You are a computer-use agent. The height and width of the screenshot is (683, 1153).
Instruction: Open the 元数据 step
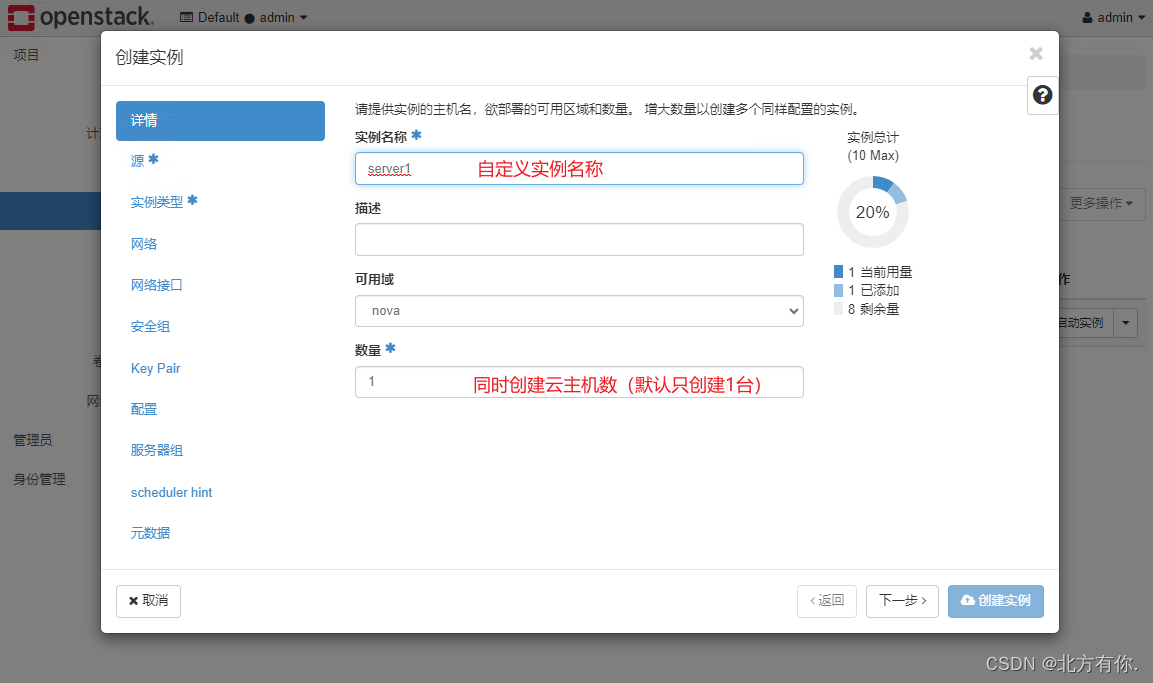pyautogui.click(x=150, y=533)
